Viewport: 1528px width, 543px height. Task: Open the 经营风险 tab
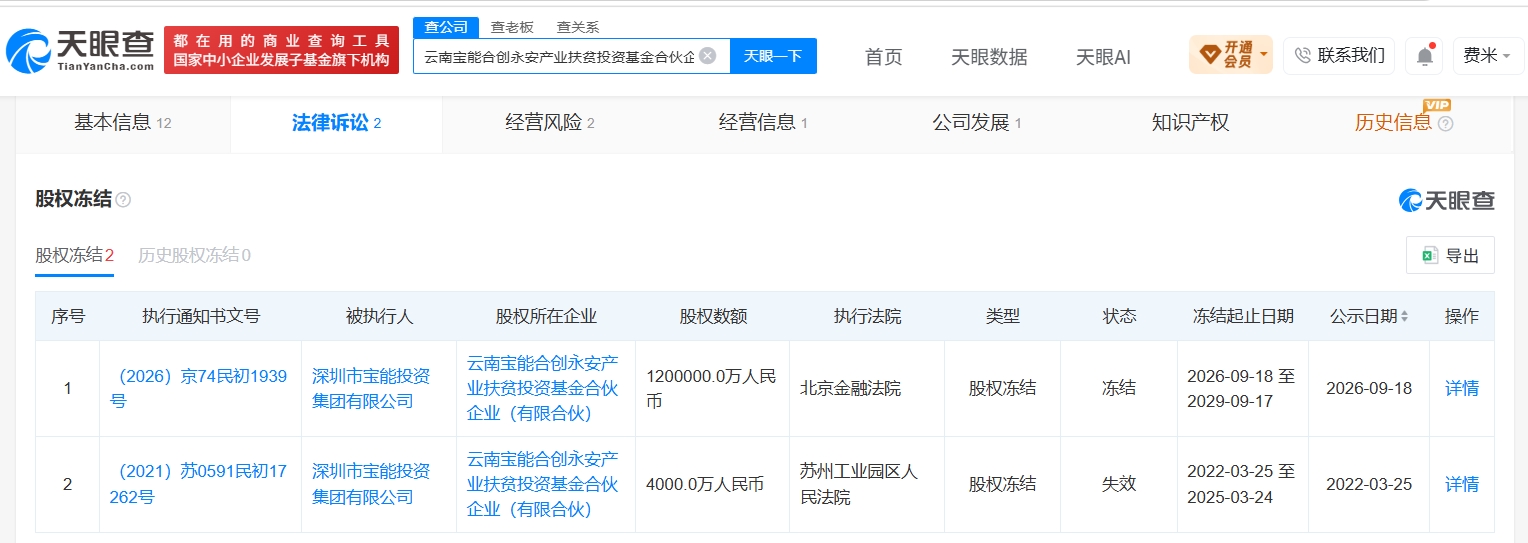(x=550, y=123)
